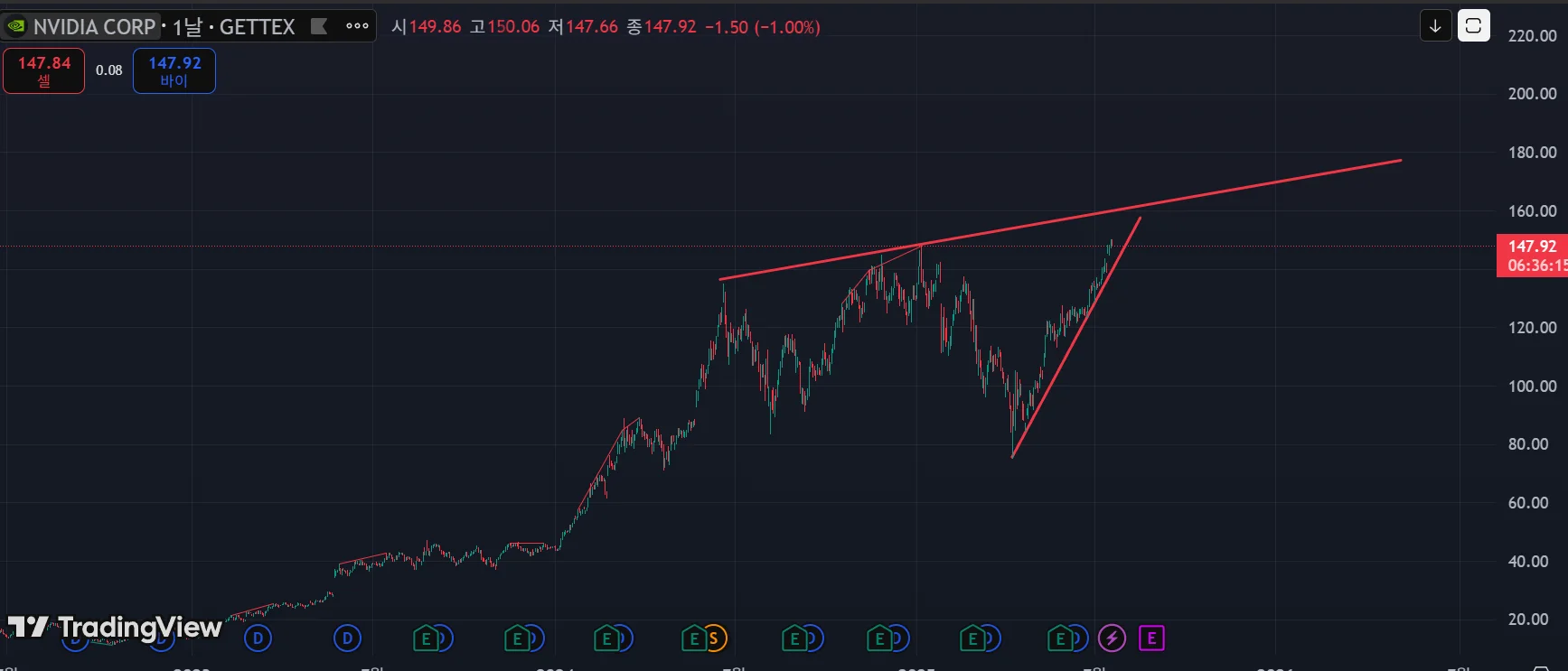Open the green E earnings marker beside the orange S

(x=693, y=638)
